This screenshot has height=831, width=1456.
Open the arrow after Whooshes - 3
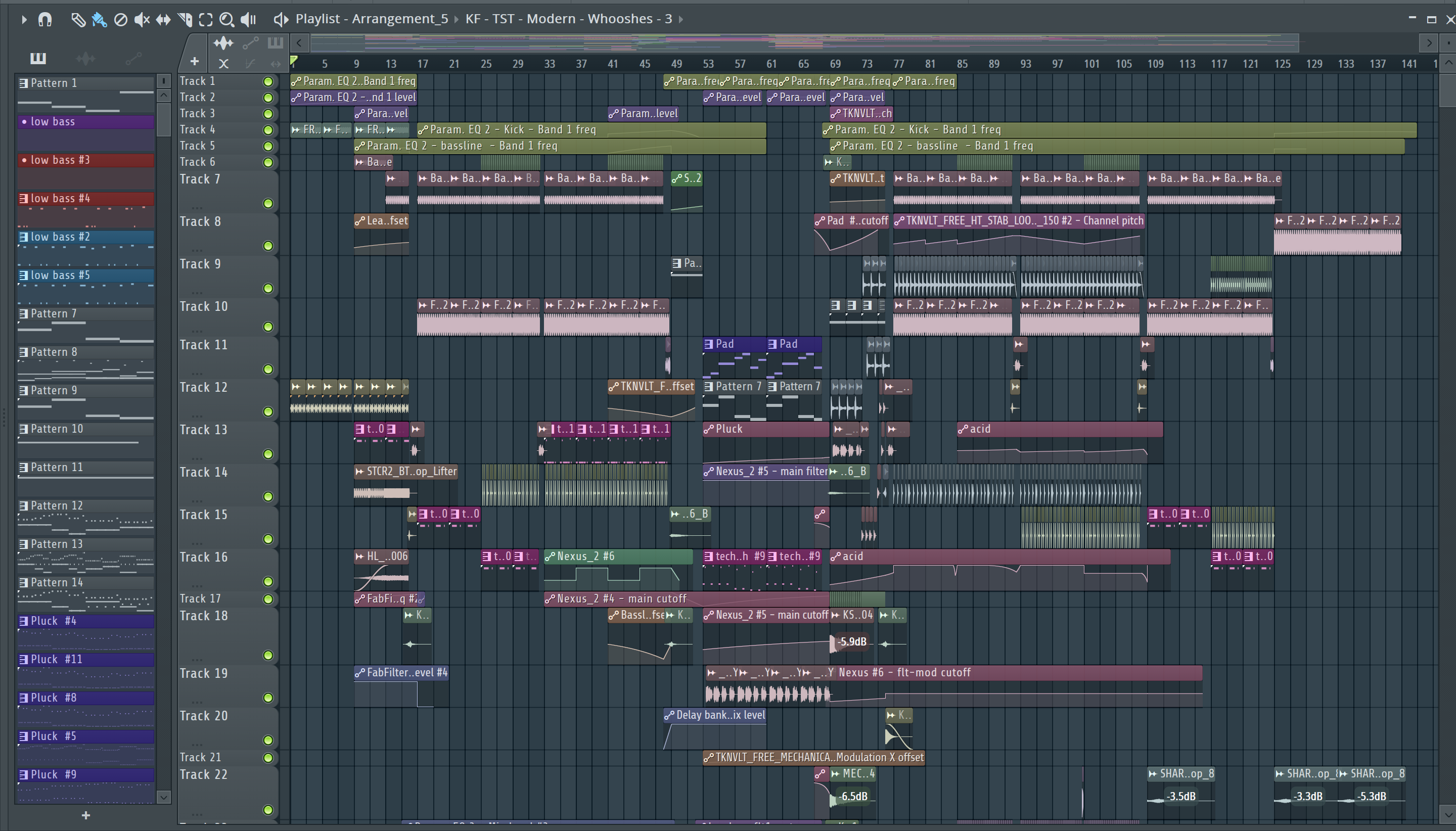pos(681,19)
